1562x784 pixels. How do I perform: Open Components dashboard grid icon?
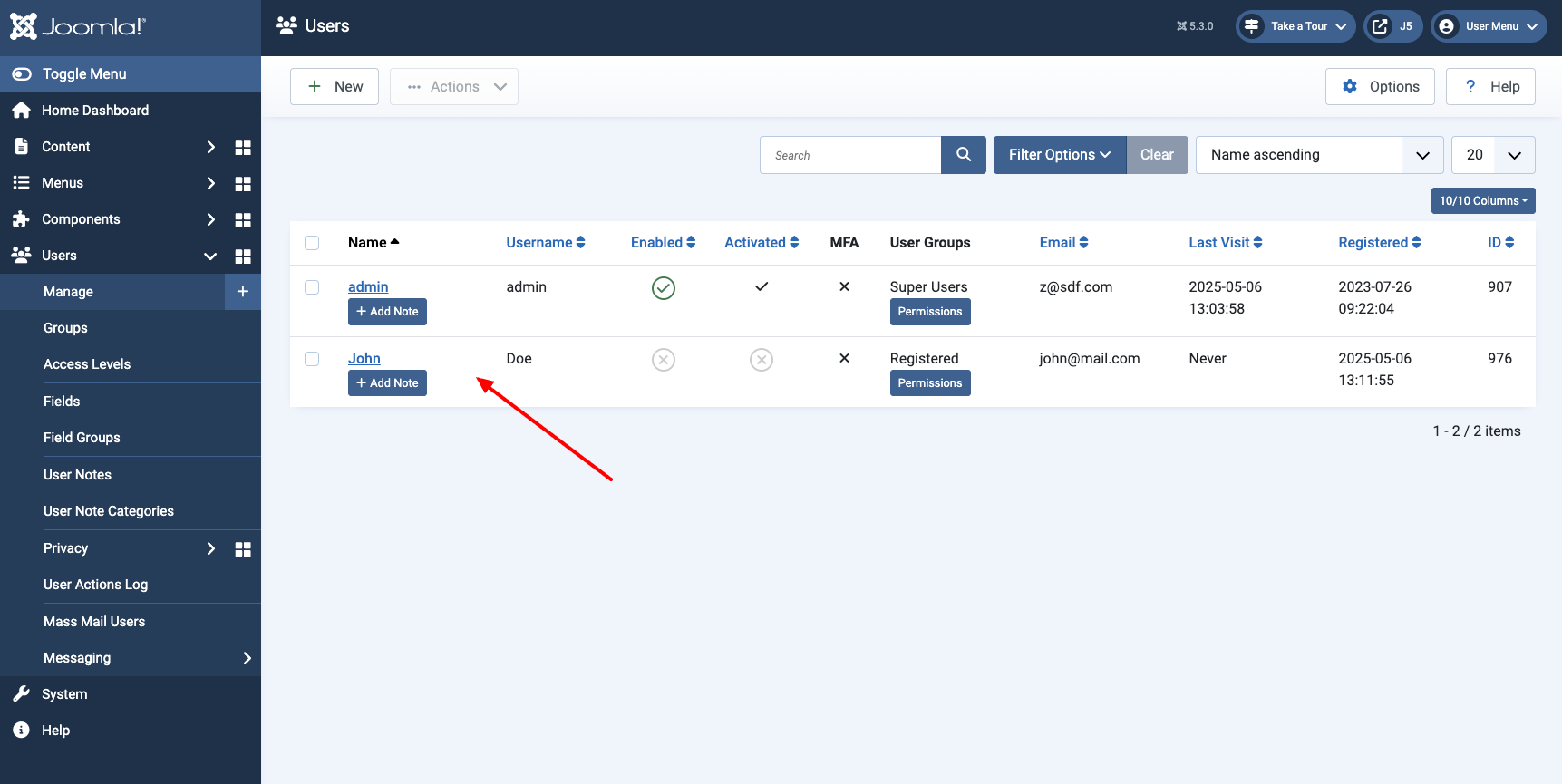[x=243, y=219]
